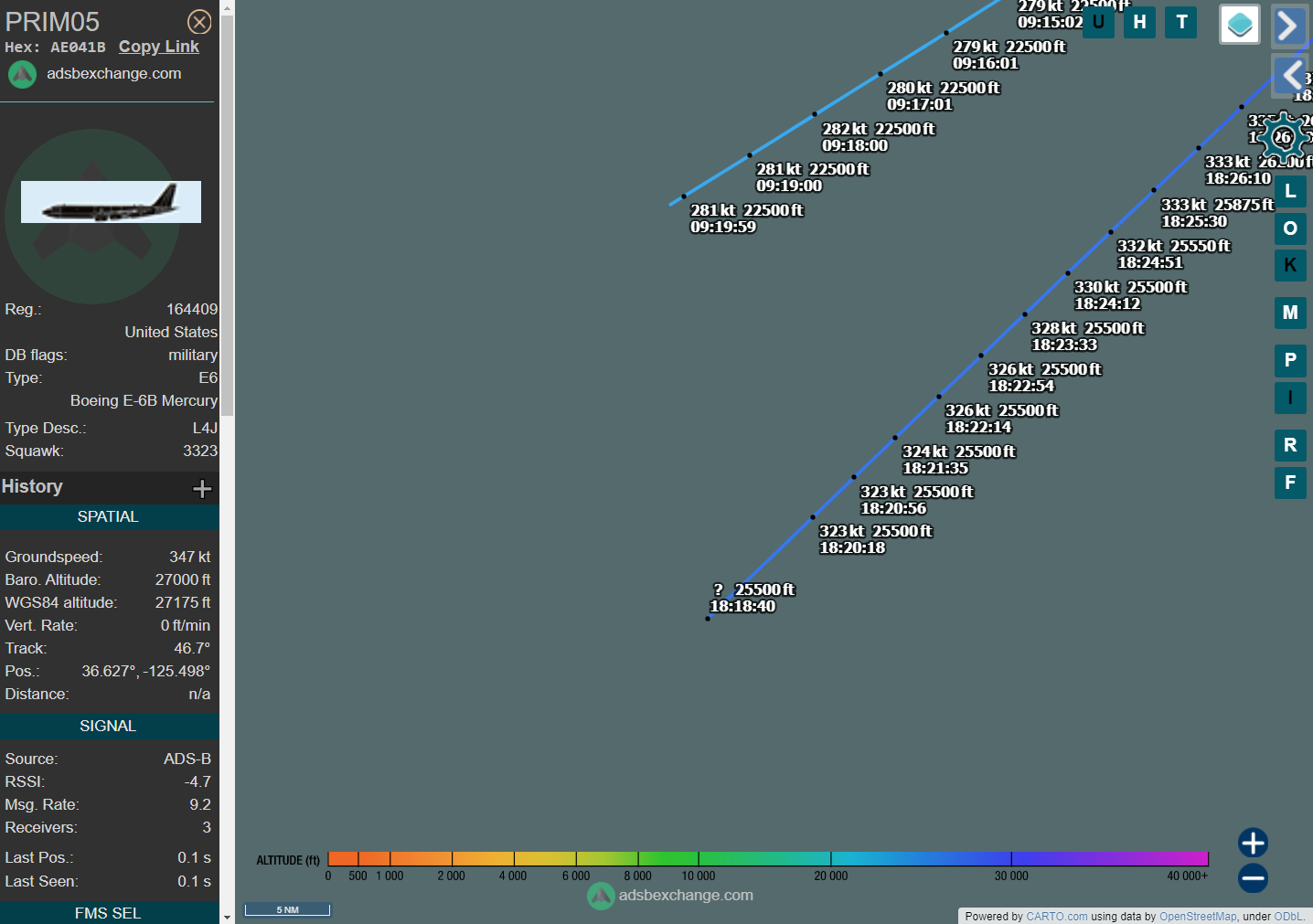Open the map layers selector icon
Screen dimensions: 1313x924
1240,25
